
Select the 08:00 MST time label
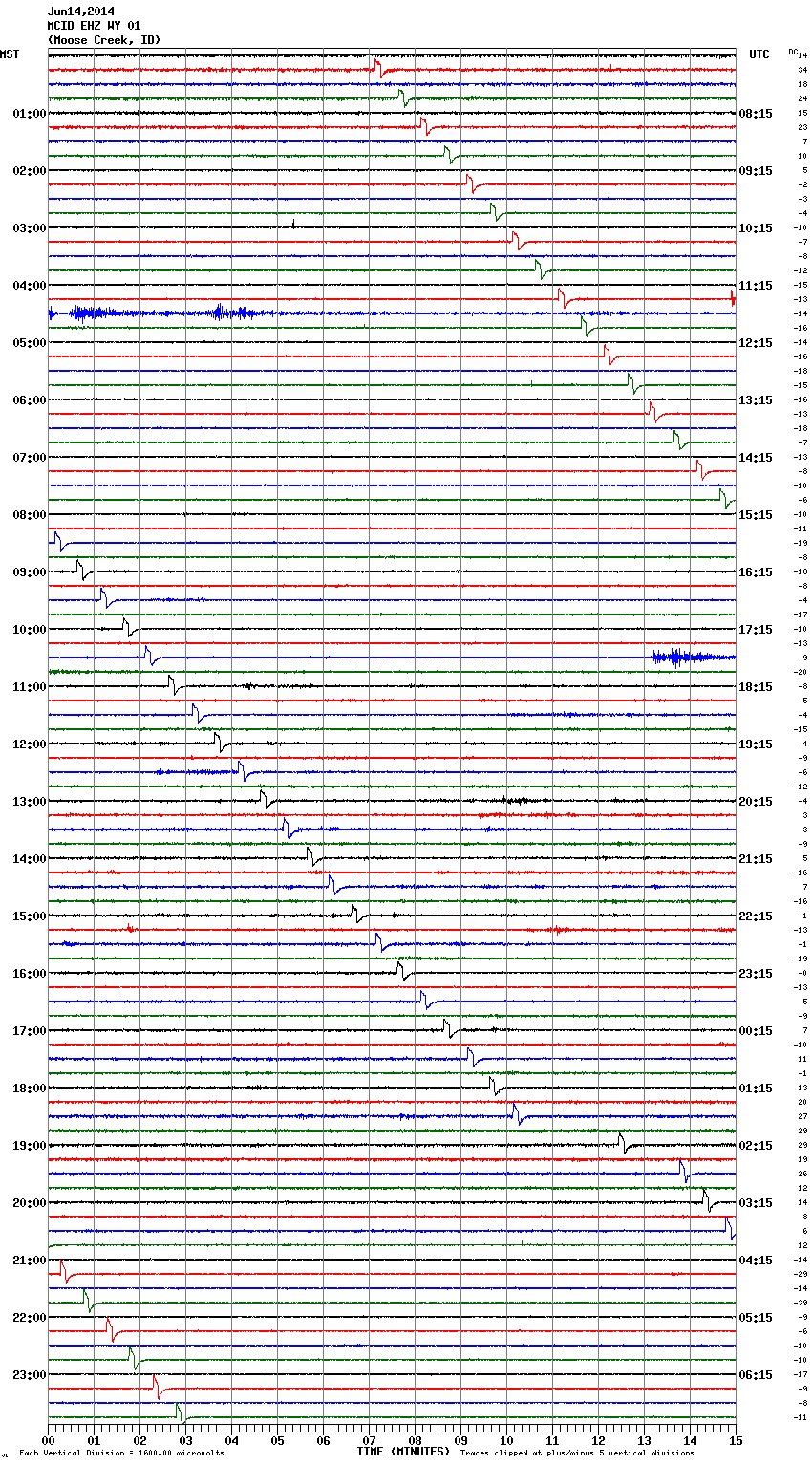click(x=30, y=515)
